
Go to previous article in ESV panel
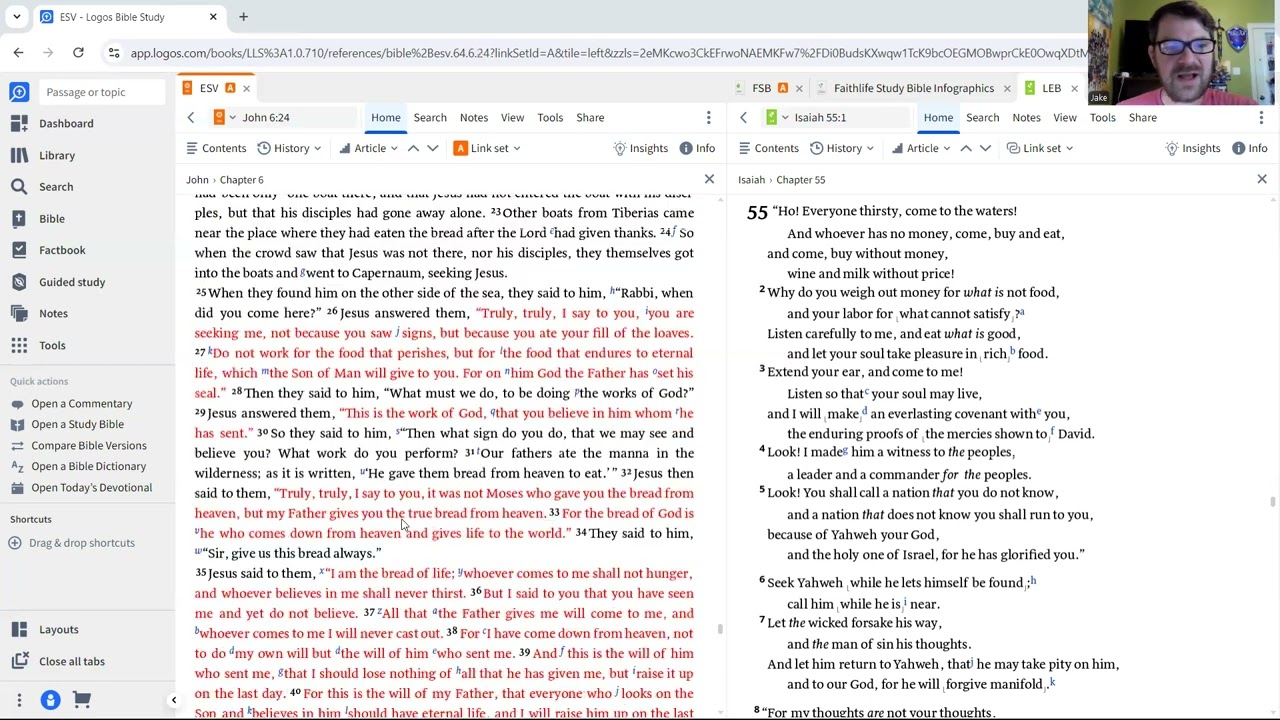click(x=413, y=148)
